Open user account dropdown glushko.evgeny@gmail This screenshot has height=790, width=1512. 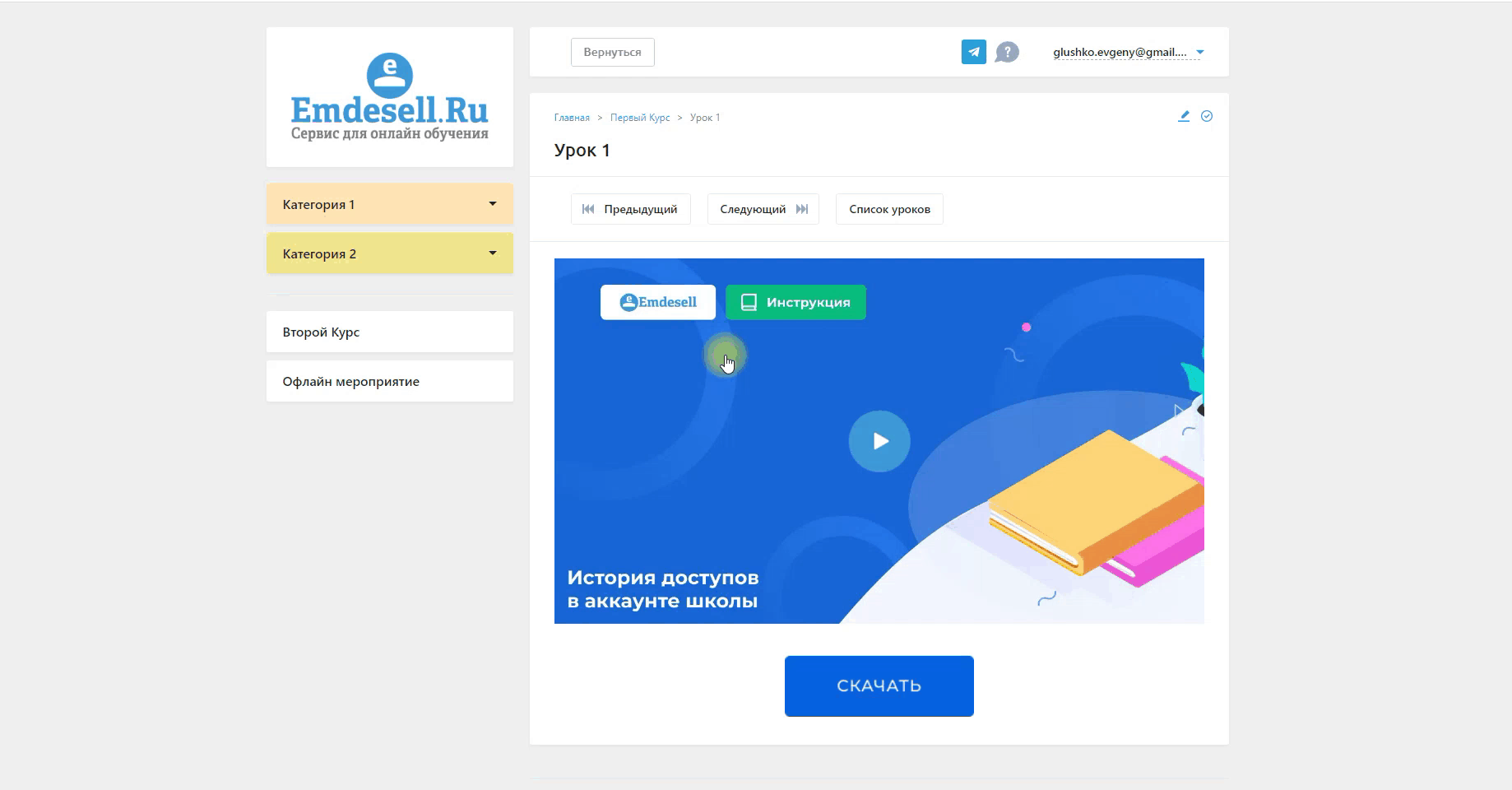coord(1129,52)
